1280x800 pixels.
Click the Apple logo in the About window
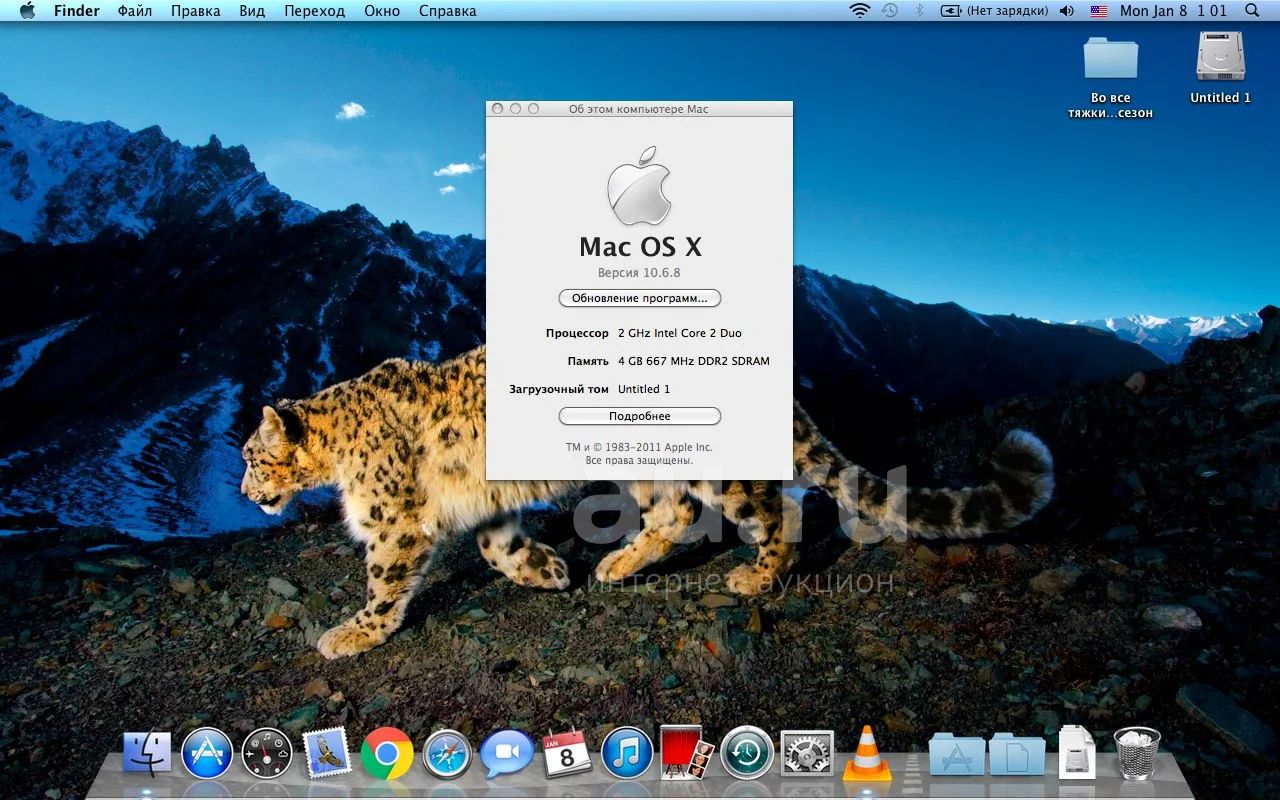click(640, 185)
